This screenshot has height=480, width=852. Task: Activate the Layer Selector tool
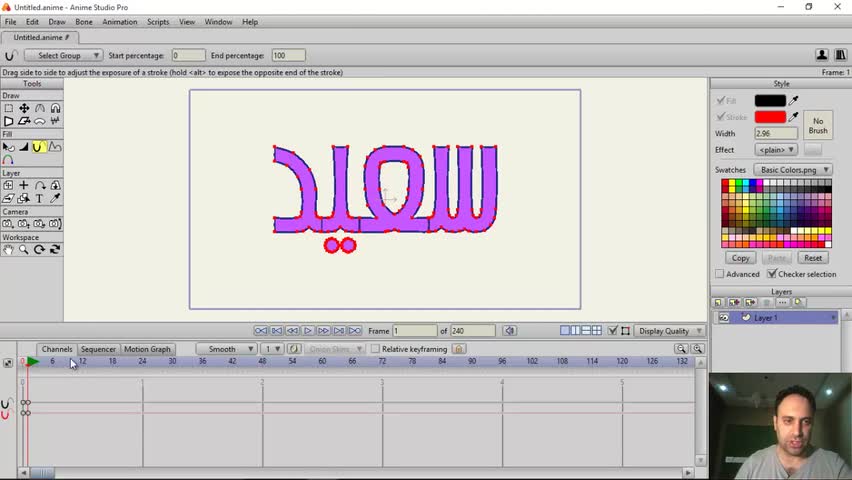point(24,198)
